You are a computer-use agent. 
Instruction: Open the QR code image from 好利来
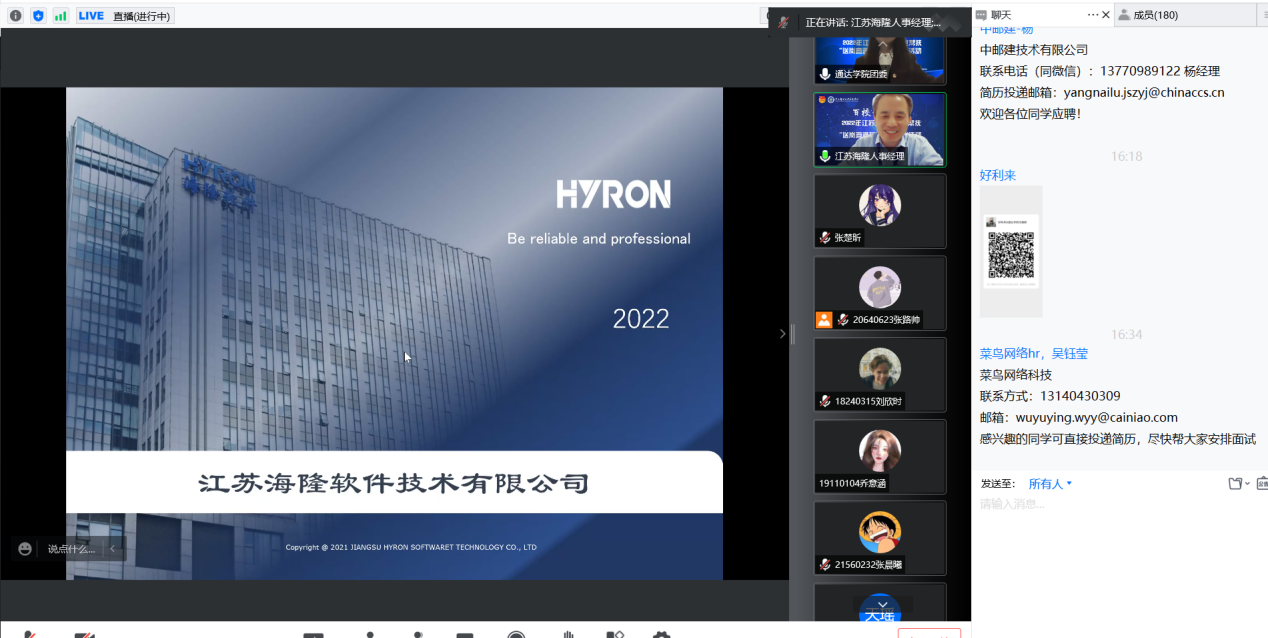pos(1011,252)
